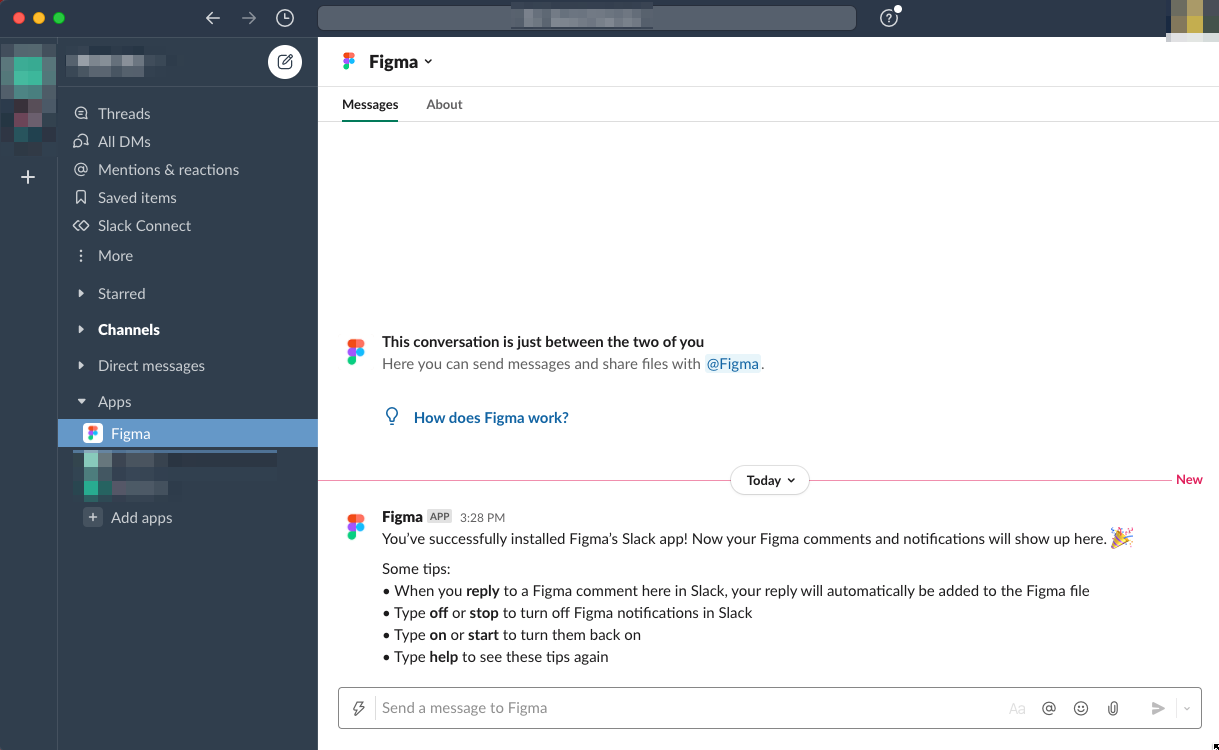This screenshot has height=750, width=1219.
Task: Expand the Starred section
Action: click(121, 293)
